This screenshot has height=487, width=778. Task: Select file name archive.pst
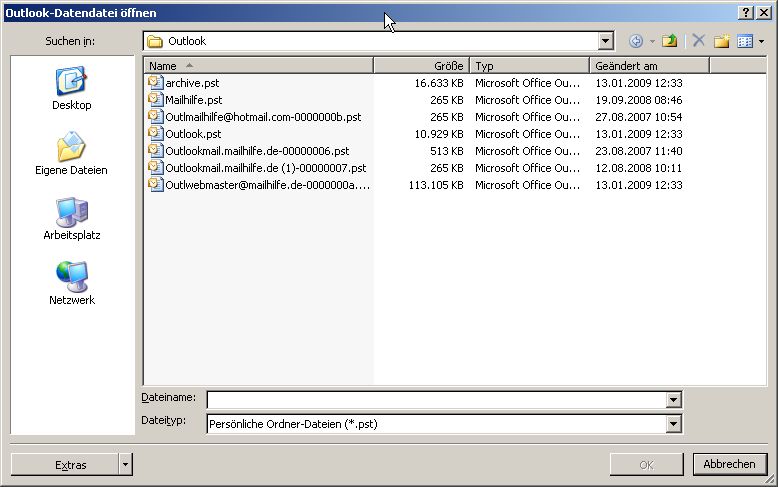click(192, 83)
